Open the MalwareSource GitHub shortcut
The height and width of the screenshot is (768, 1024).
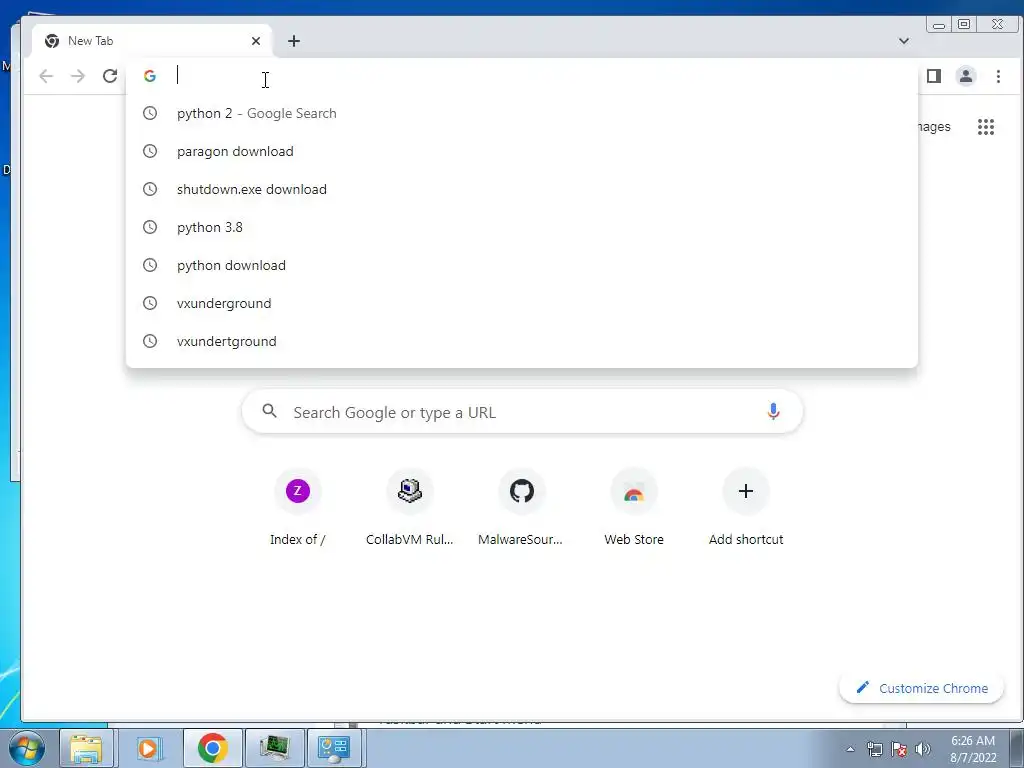[521, 507]
